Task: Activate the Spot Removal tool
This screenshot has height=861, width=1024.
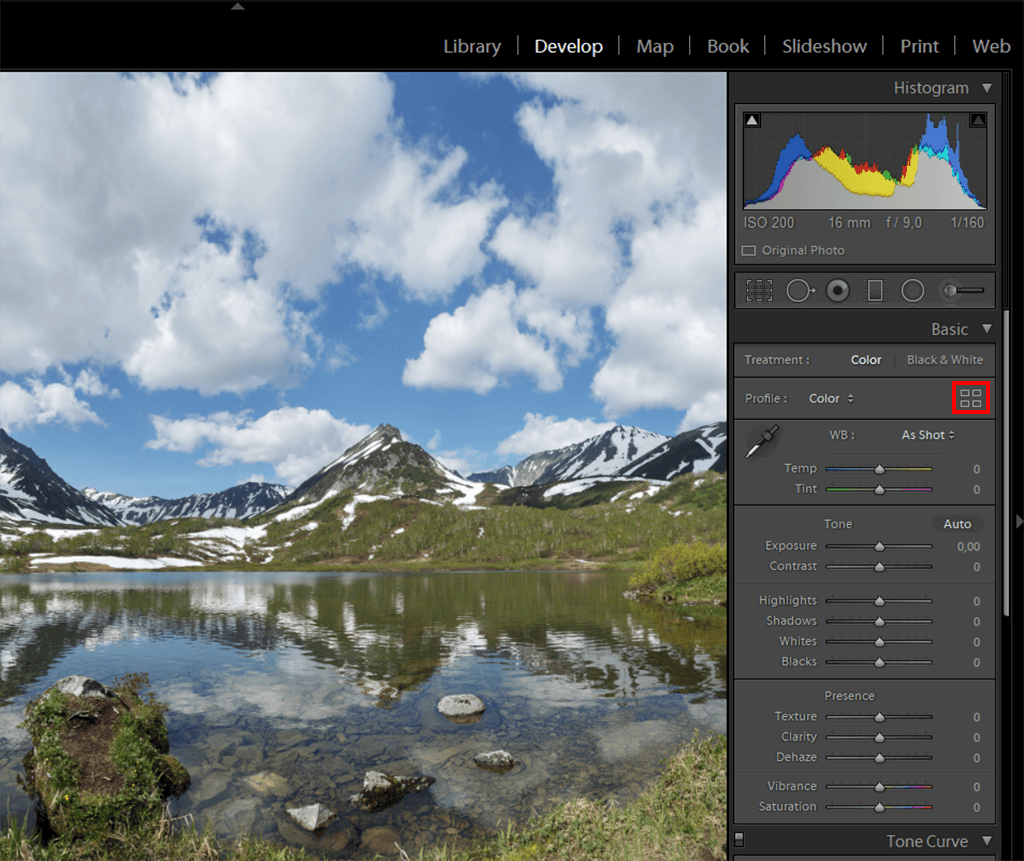Action: (799, 290)
